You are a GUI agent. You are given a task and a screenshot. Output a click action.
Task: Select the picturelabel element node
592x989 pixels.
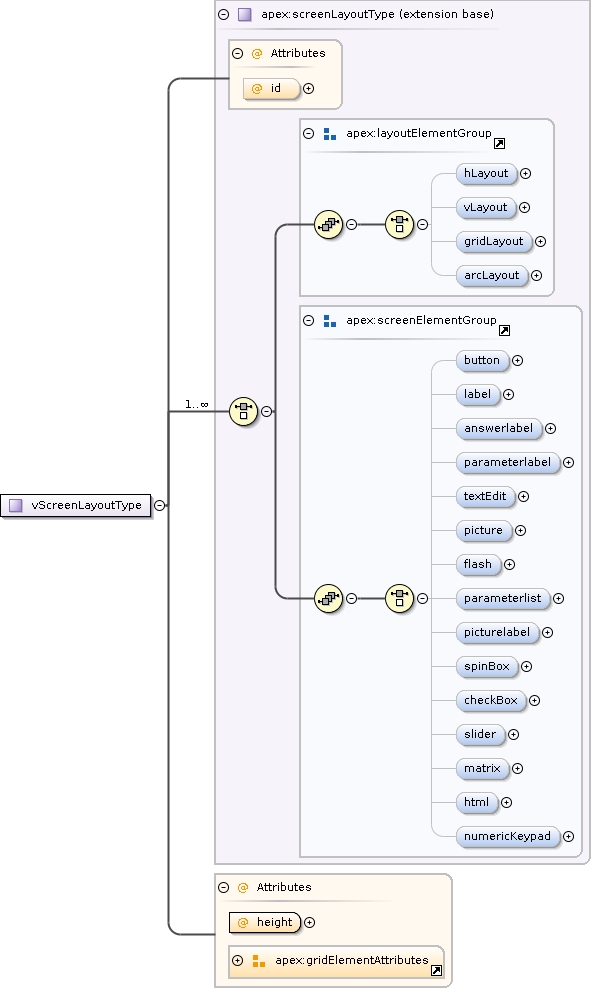pos(497,633)
